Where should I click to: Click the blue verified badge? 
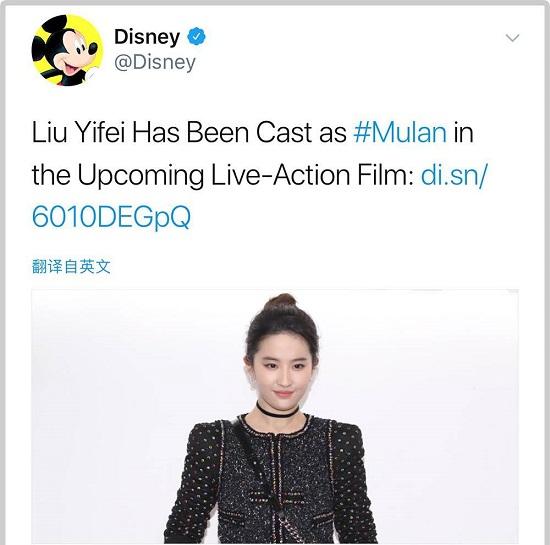click(196, 36)
